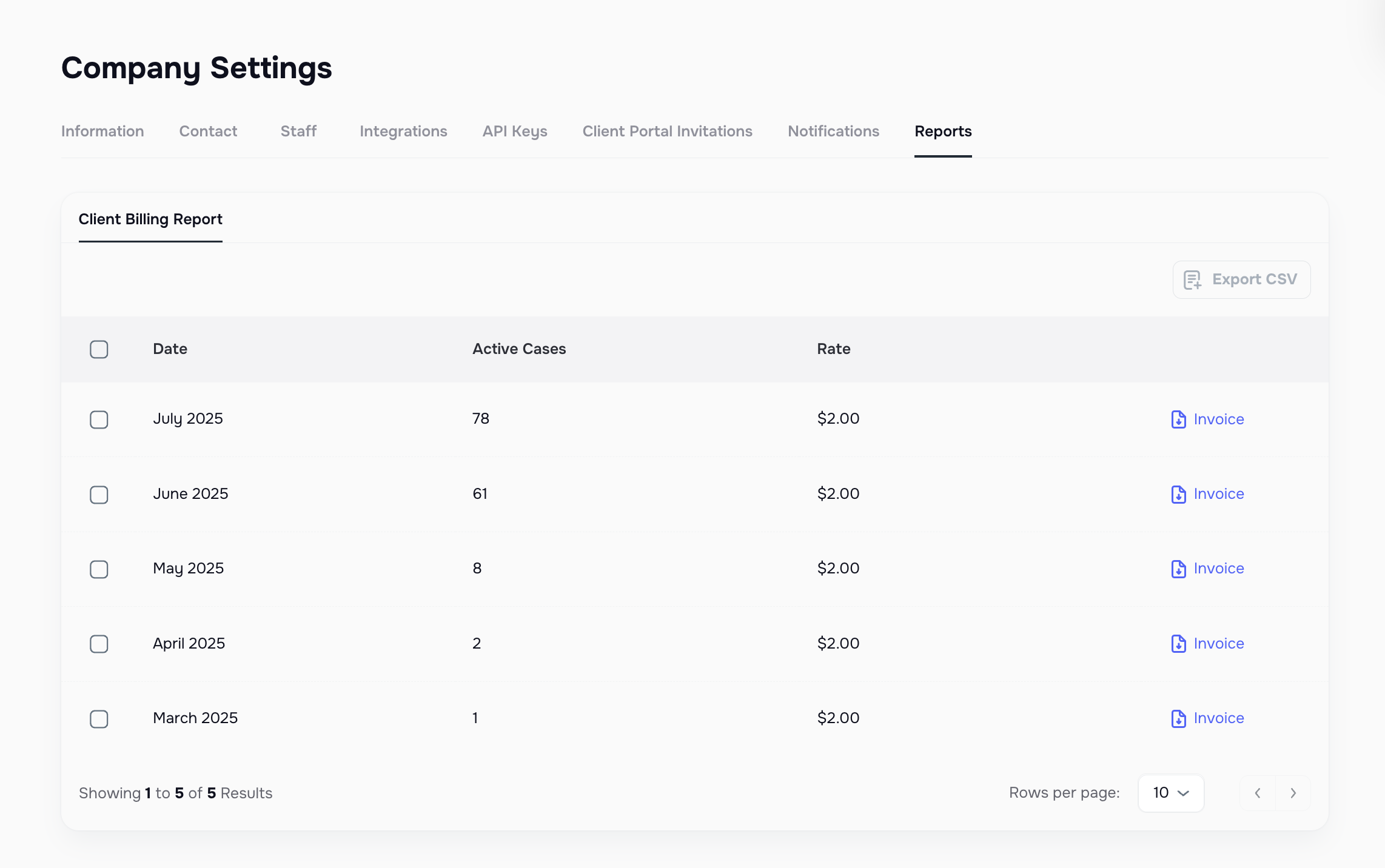This screenshot has width=1385, height=868.
Task: Click the Export CSV icon
Action: (1193, 279)
